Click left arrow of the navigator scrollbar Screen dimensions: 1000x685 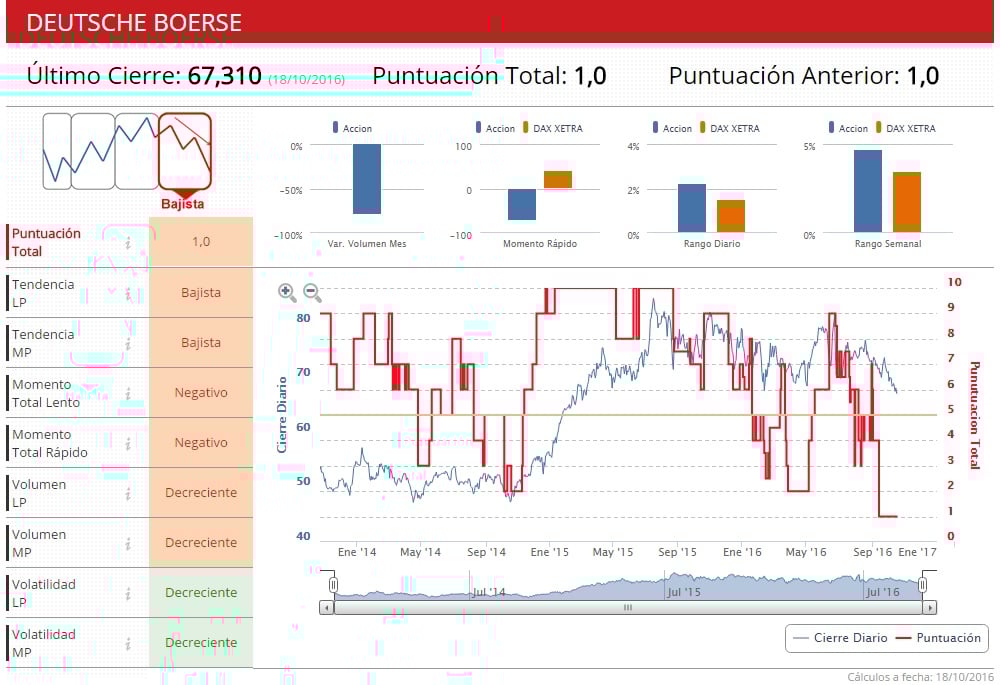pos(327,608)
